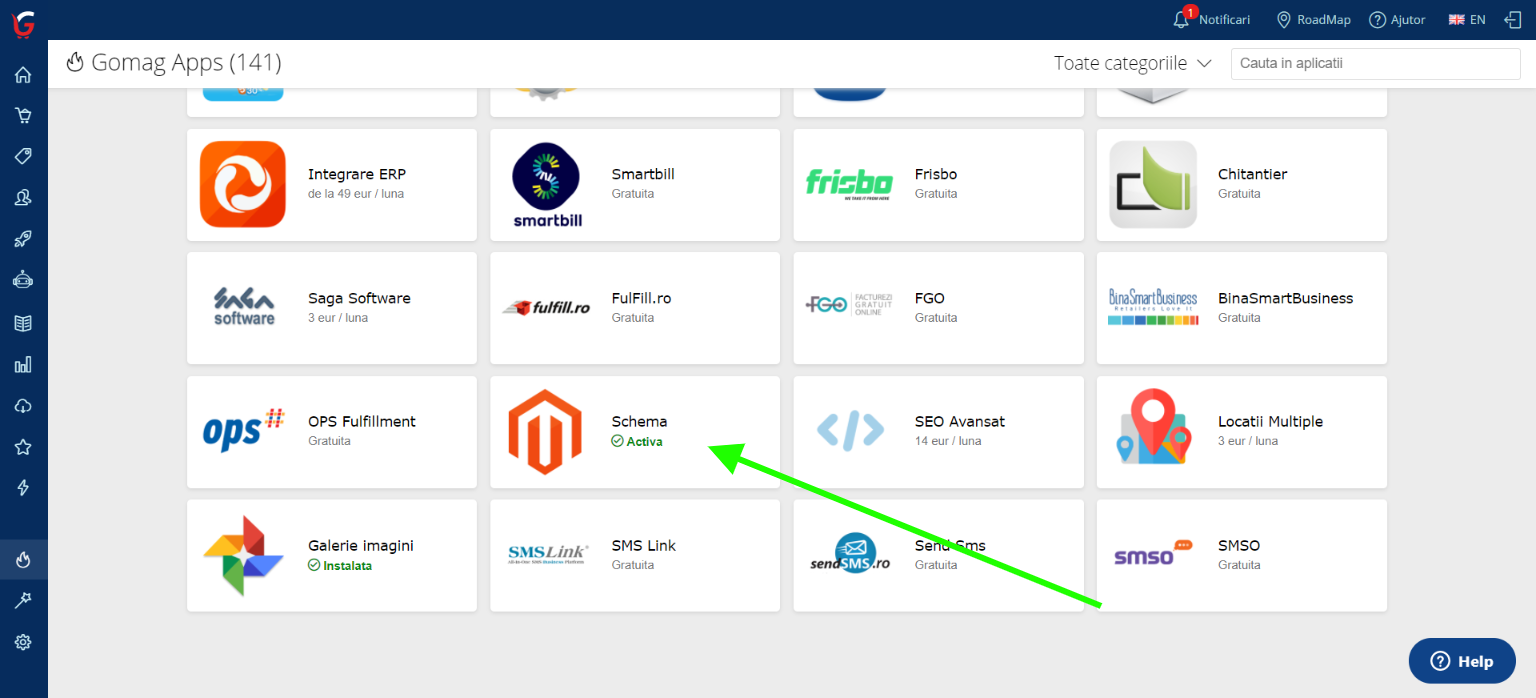Select the FGO facturezi online logo
The width and height of the screenshot is (1536, 698).
pyautogui.click(x=849, y=304)
